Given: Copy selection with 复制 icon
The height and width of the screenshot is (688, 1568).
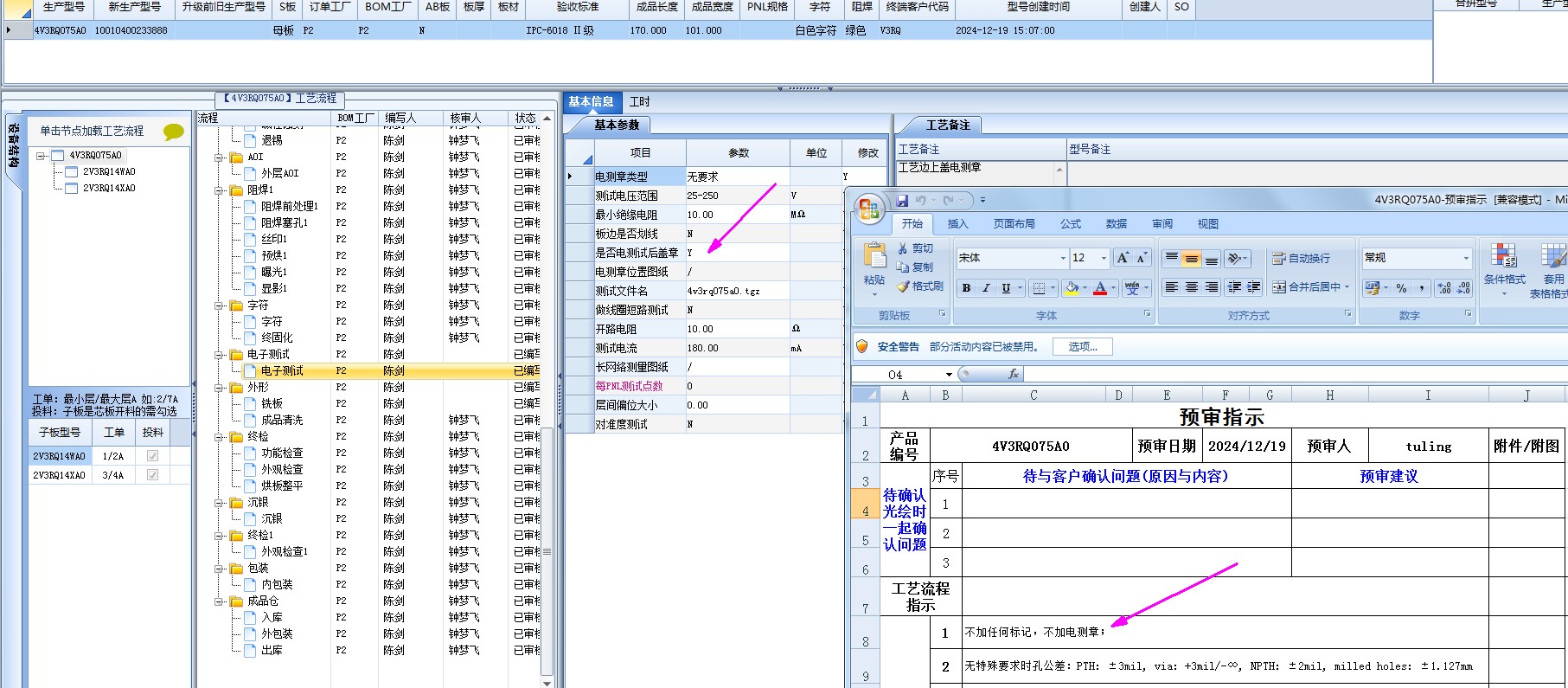Looking at the screenshot, I should click(x=915, y=267).
